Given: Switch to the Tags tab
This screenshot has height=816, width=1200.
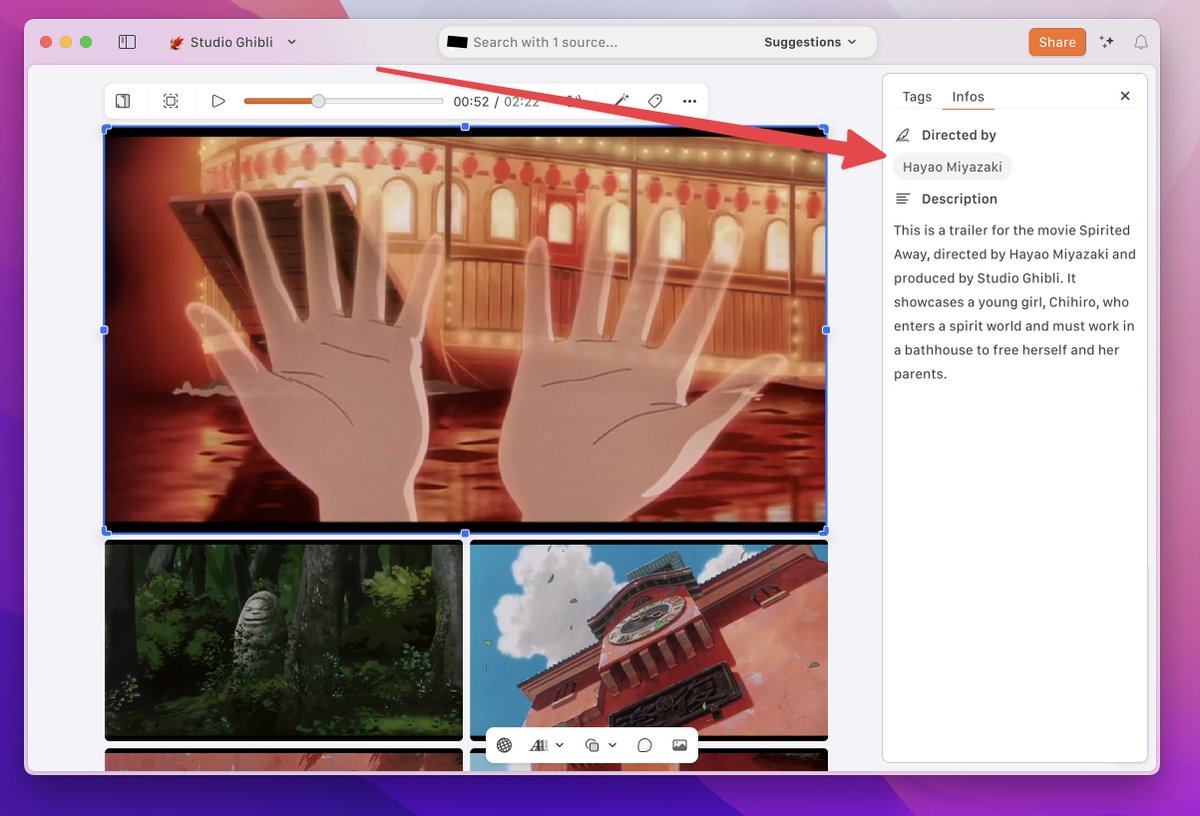Looking at the screenshot, I should pos(916,96).
